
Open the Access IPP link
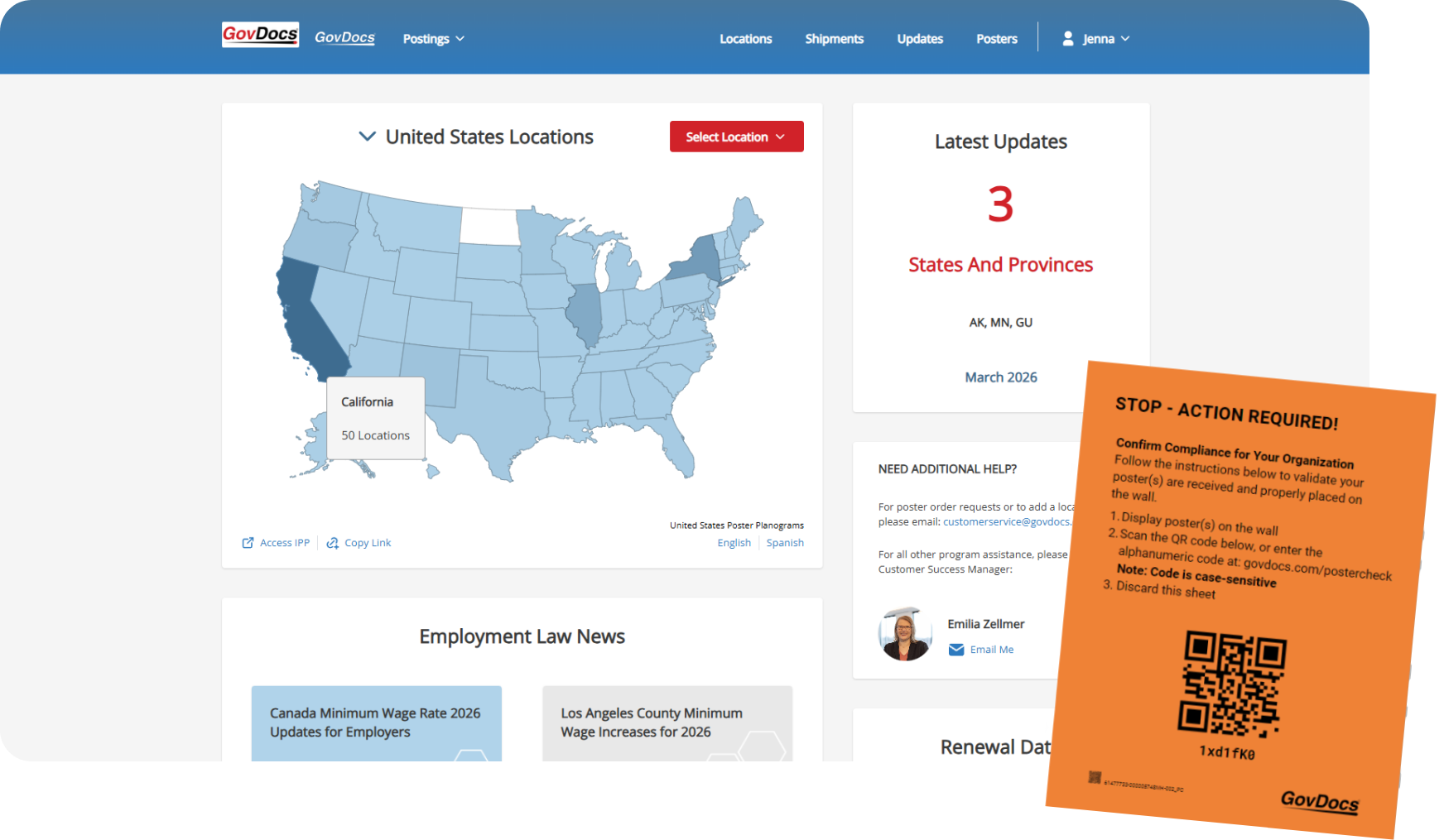coord(284,543)
